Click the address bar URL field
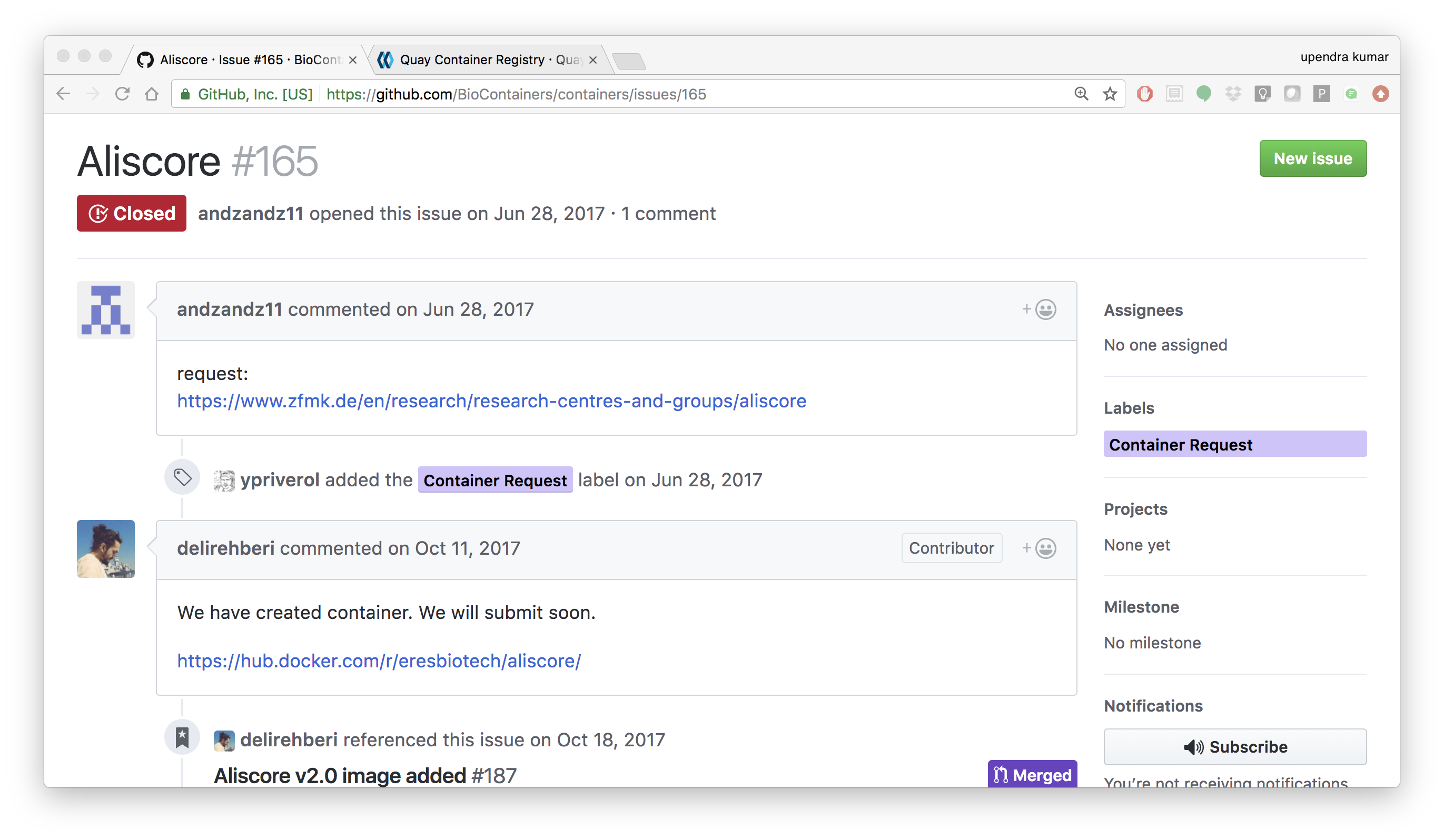The width and height of the screenshot is (1444, 840). pyautogui.click(x=648, y=94)
